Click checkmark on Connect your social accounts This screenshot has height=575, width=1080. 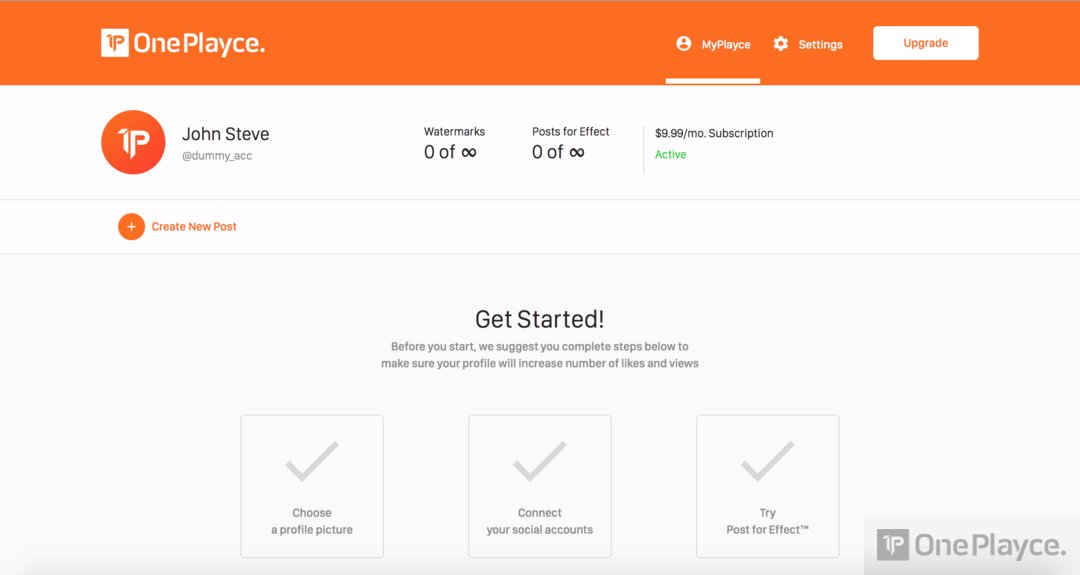coord(540,461)
